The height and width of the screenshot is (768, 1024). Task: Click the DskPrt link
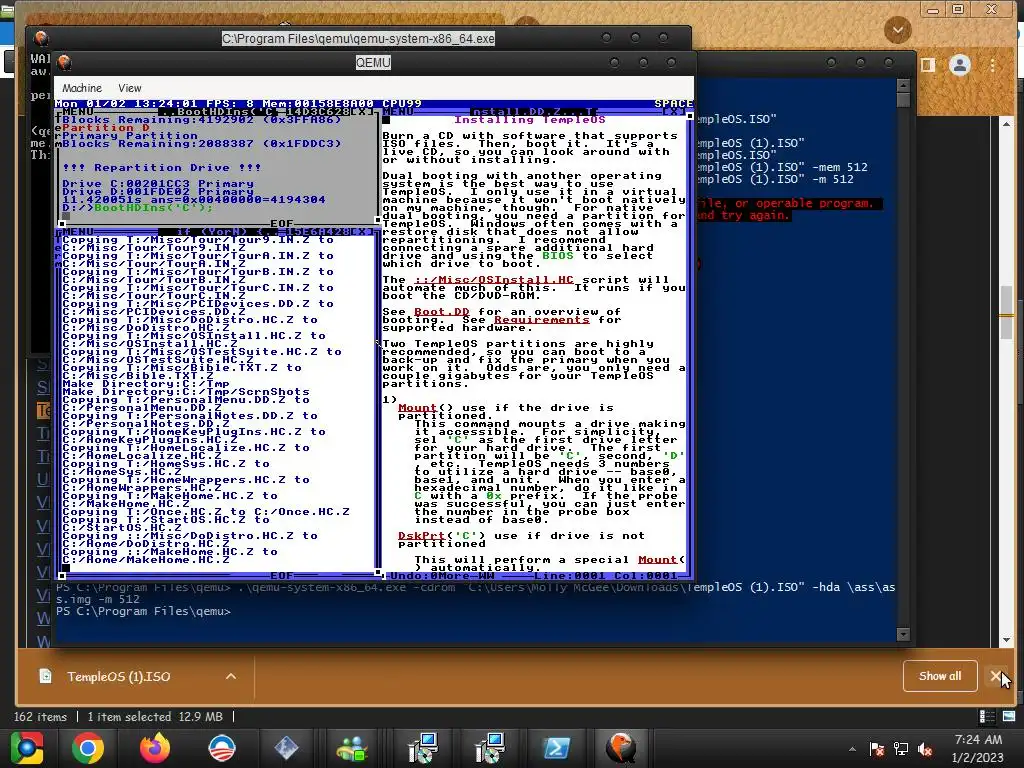pos(421,536)
